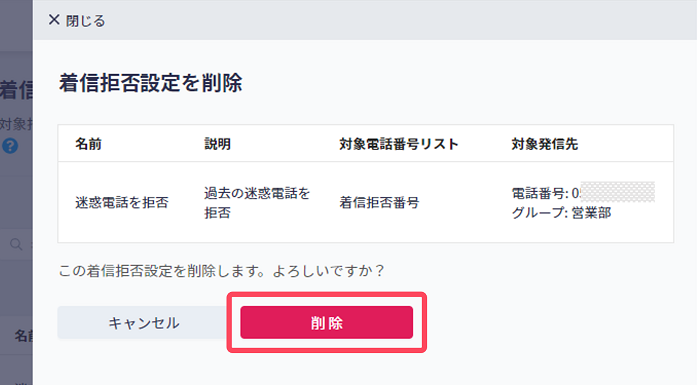The width and height of the screenshot is (700, 385).
Task: Click the 対象電話番号リスト column header
Action: pos(399,144)
